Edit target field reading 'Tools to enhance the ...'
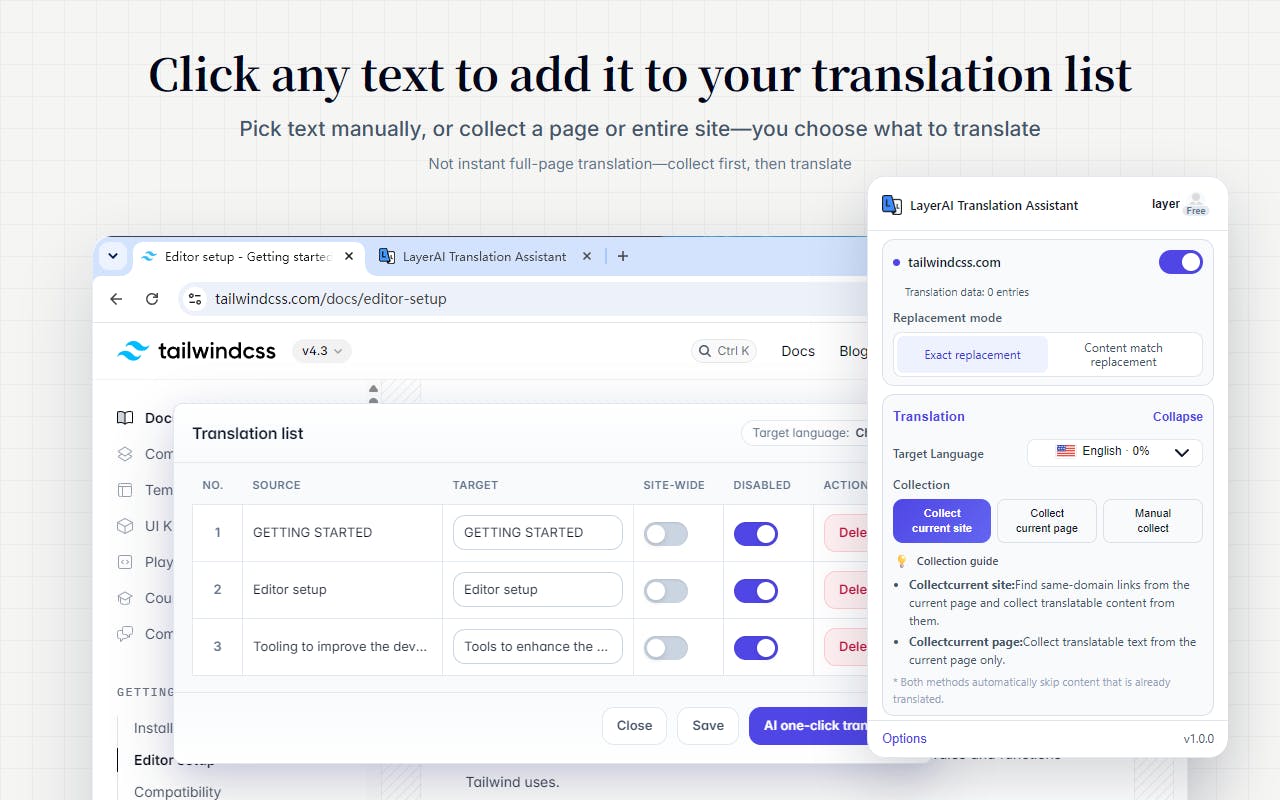The image size is (1280, 800). pos(538,646)
